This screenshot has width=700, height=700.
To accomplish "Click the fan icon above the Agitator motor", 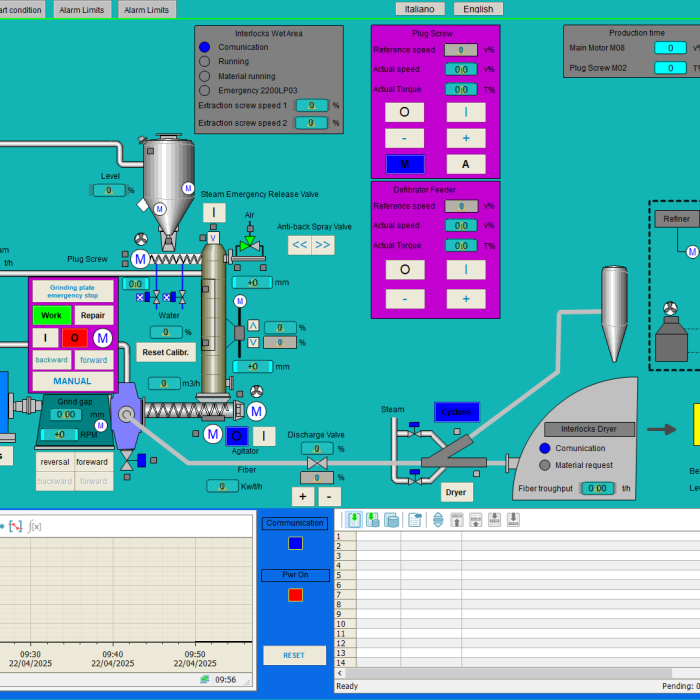I will pos(257,392).
